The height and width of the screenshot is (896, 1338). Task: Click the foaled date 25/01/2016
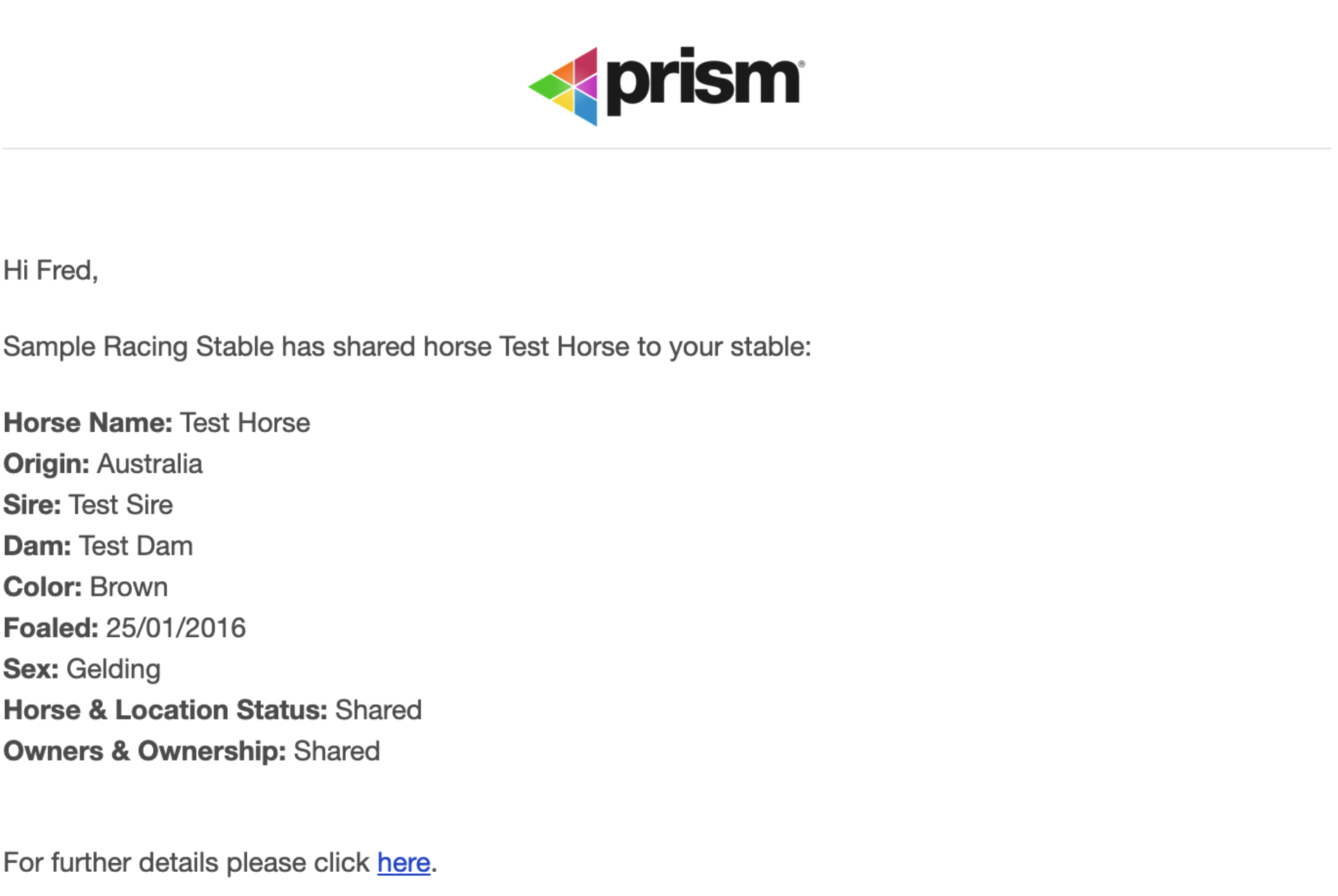tap(175, 627)
